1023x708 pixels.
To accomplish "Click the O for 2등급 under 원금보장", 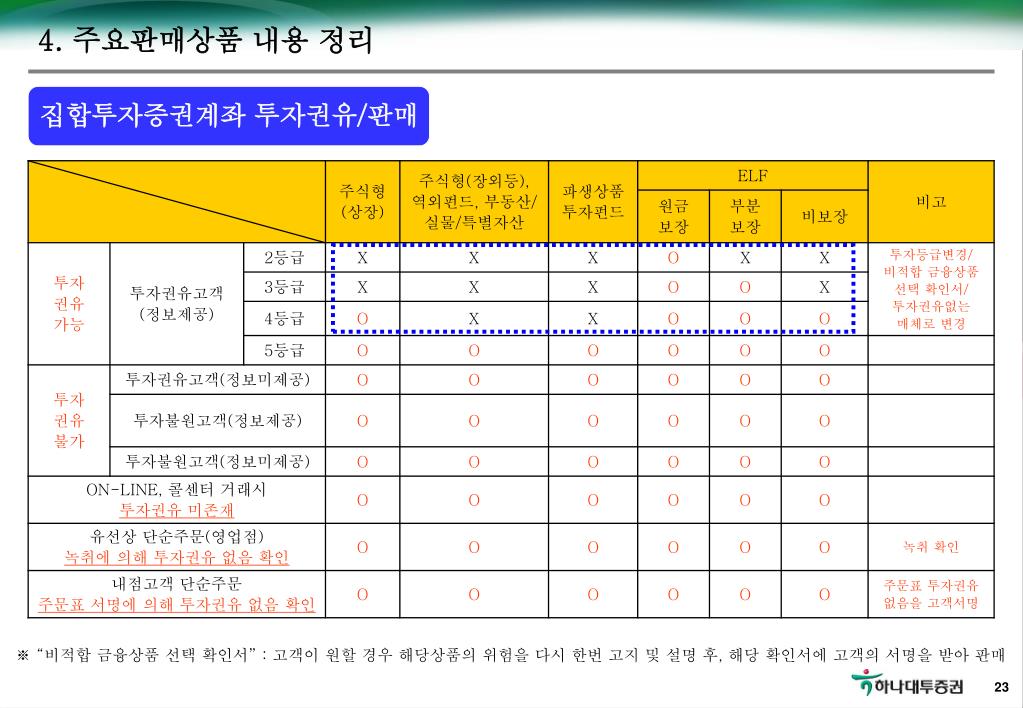I will [673, 258].
